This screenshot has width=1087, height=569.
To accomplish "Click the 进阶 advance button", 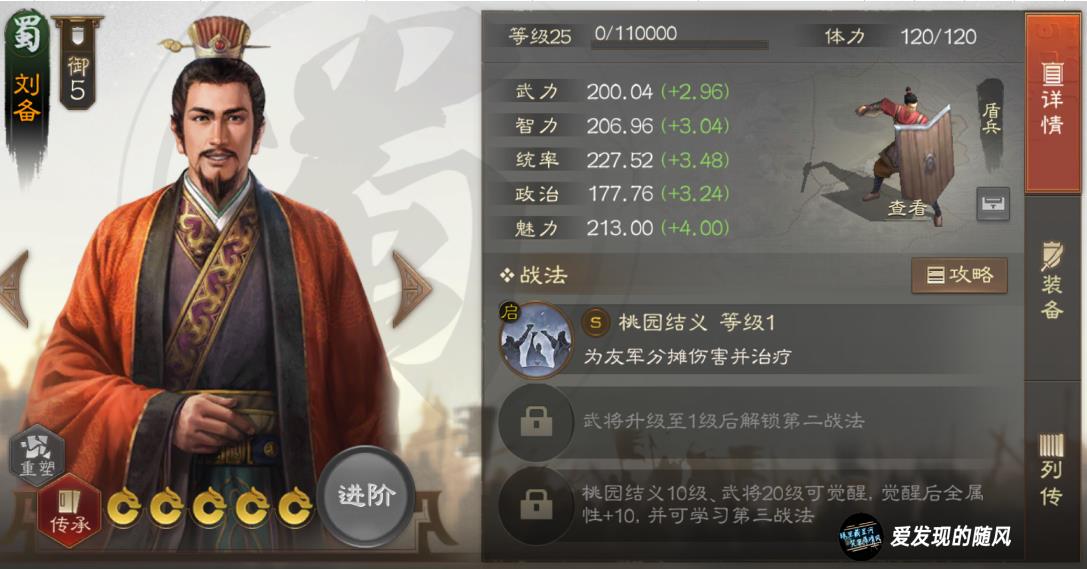I will tap(366, 496).
